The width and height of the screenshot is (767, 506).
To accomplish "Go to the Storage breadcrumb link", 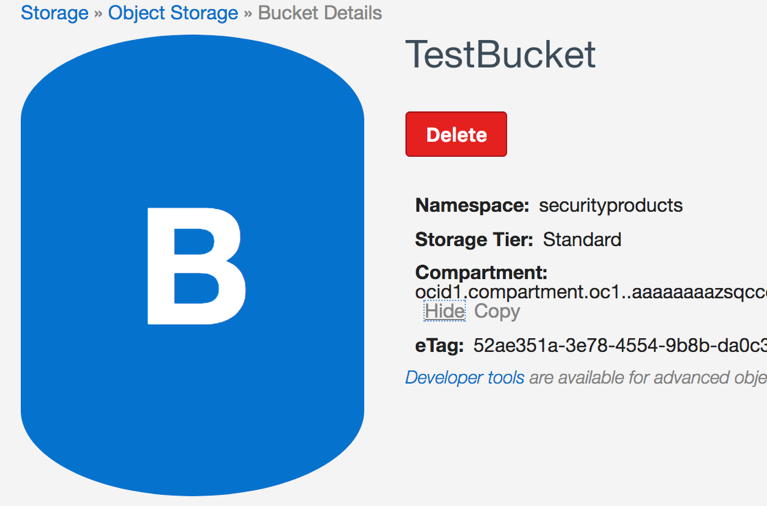I will pyautogui.click(x=54, y=14).
